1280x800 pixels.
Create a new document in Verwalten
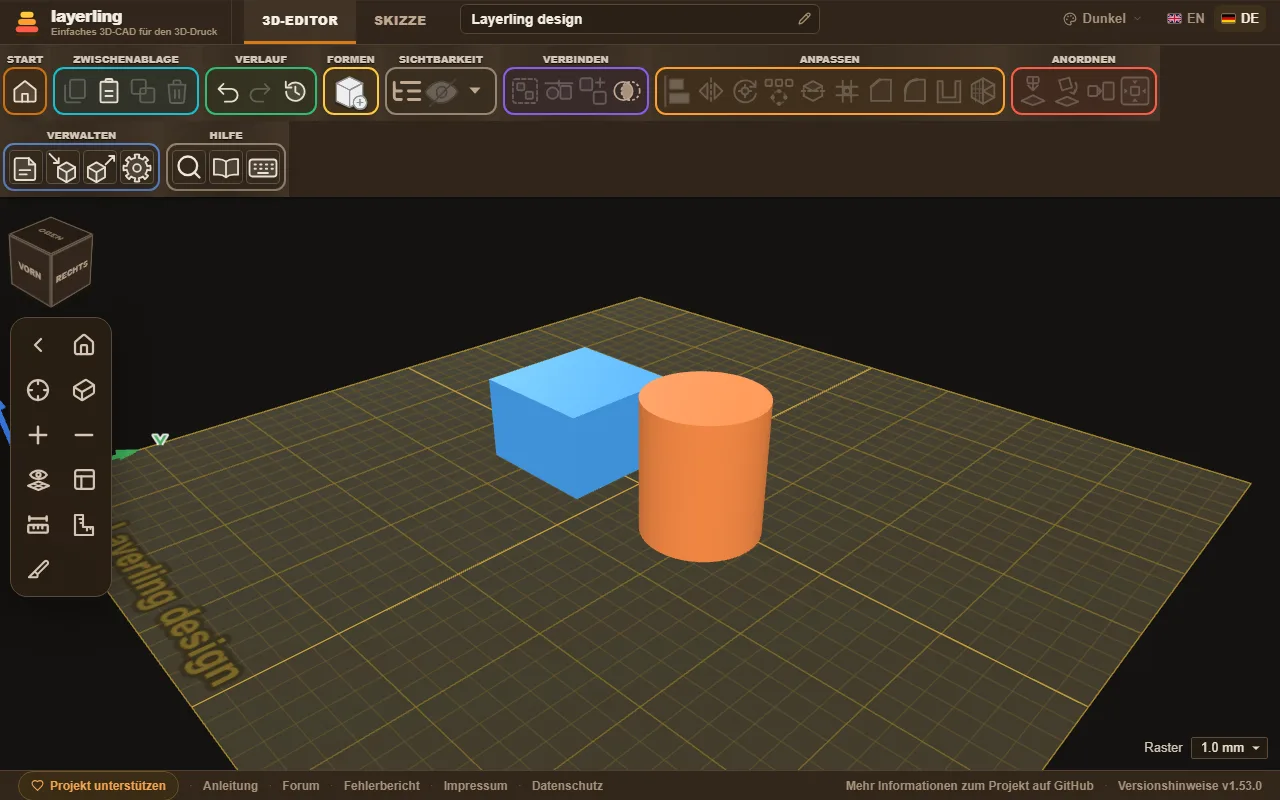point(25,168)
